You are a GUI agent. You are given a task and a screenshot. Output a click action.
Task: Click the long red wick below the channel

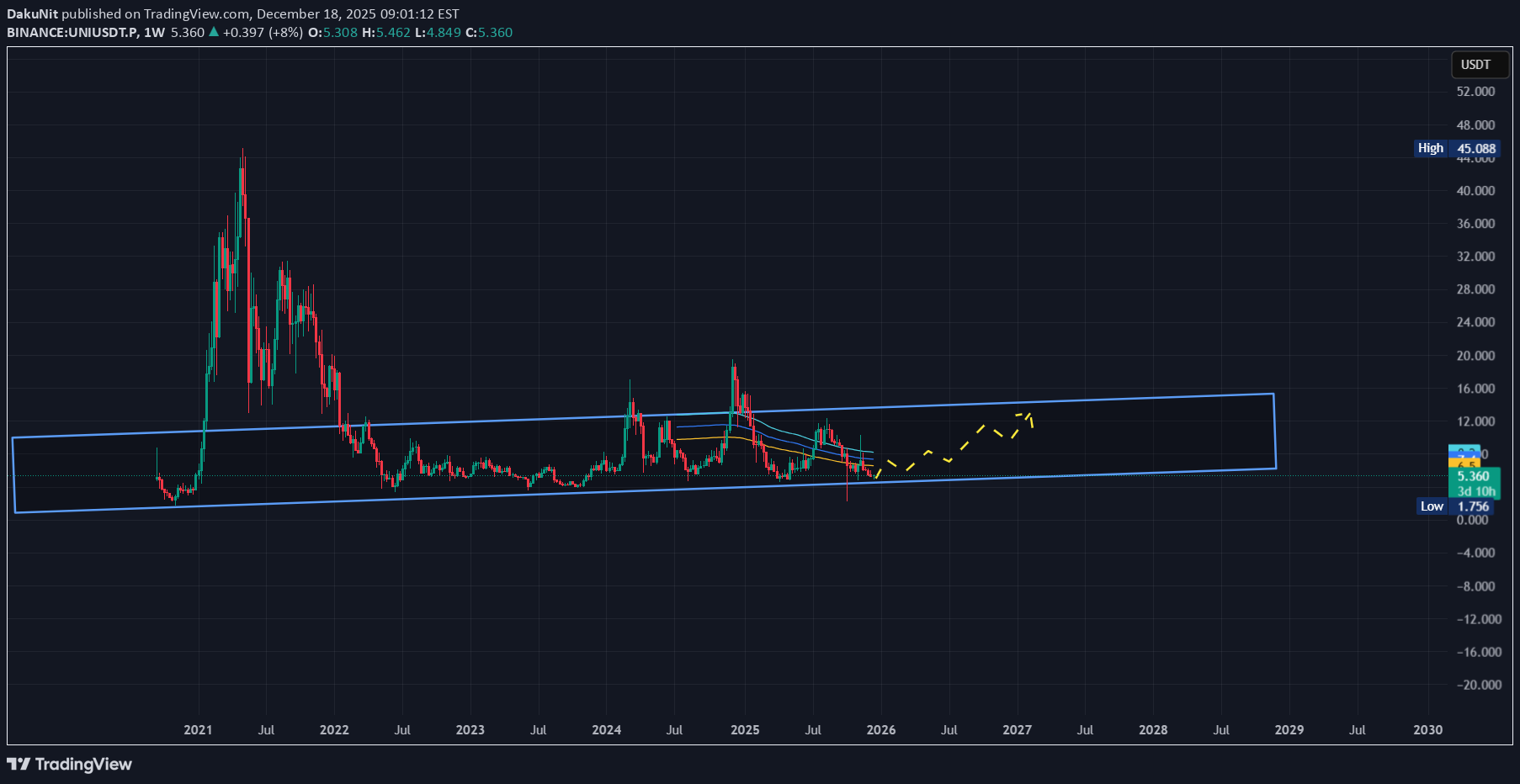point(847,493)
